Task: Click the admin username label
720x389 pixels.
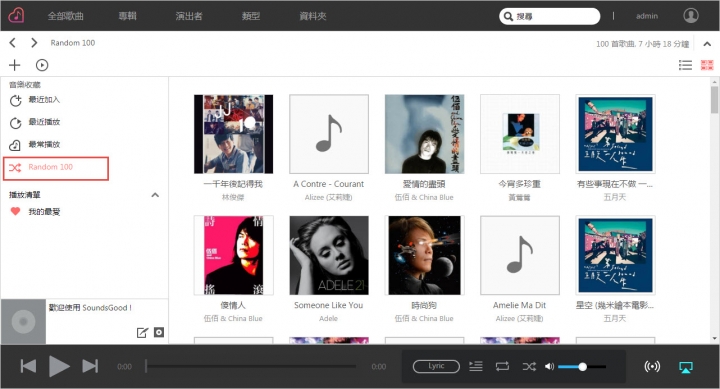Action: click(x=647, y=16)
